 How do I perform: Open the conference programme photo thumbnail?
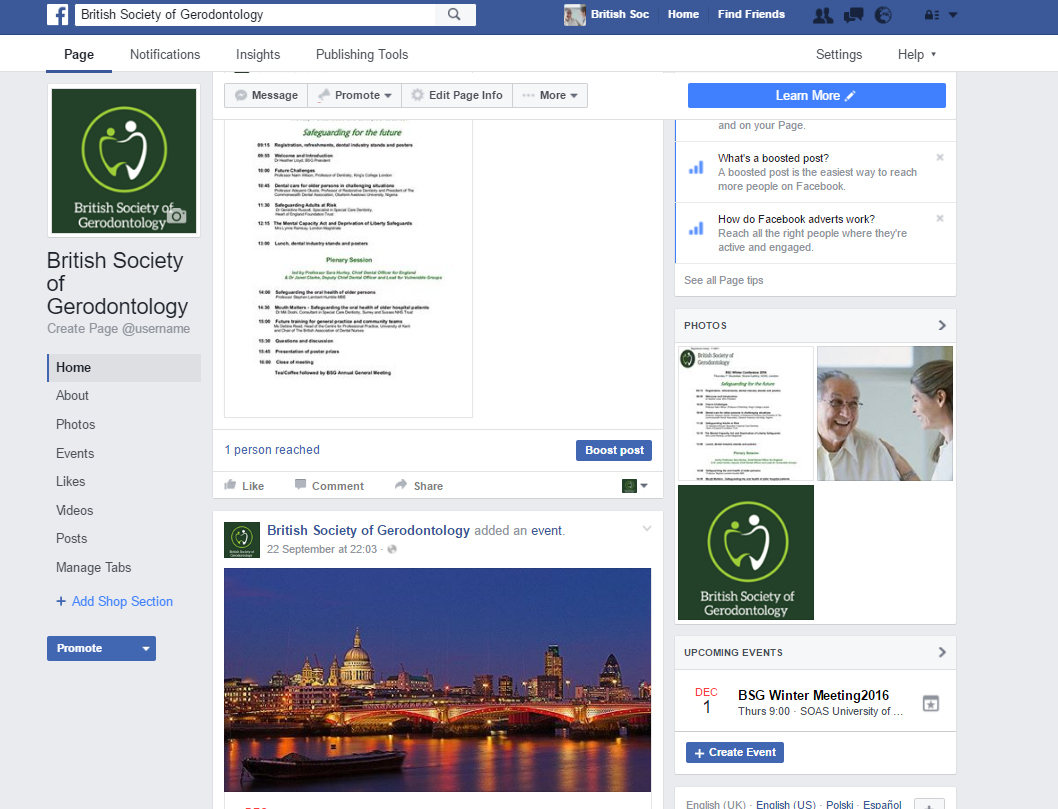pyautogui.click(x=746, y=414)
